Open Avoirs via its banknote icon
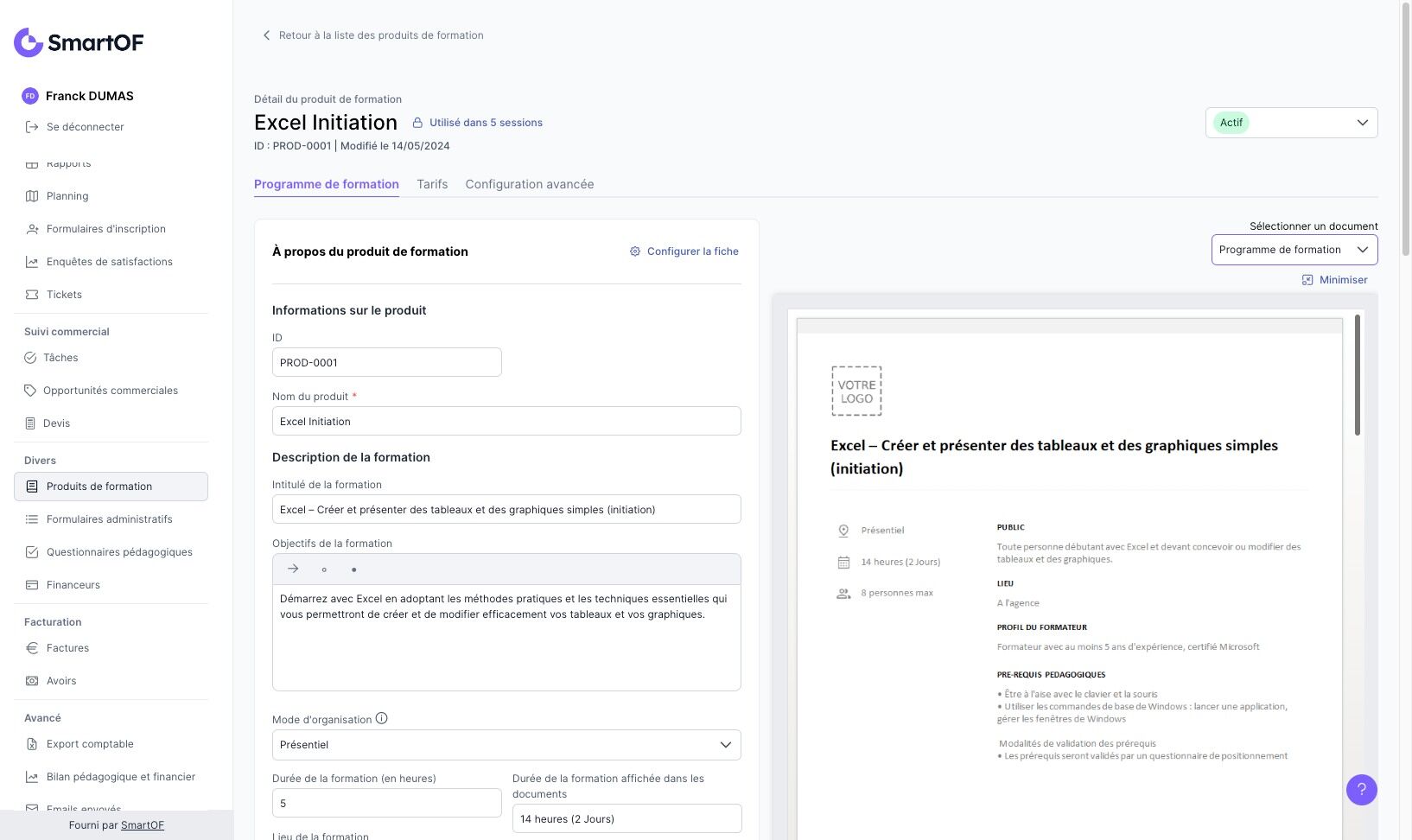Viewport: 1412px width, 840px height. pyautogui.click(x=32, y=681)
